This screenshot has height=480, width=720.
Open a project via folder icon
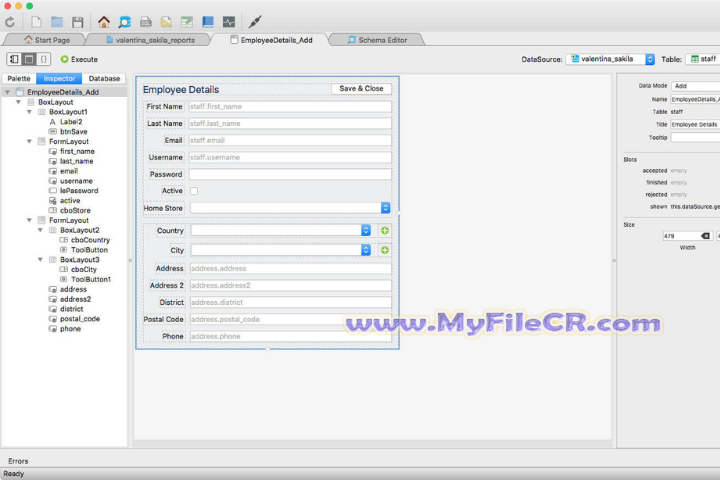(x=57, y=22)
